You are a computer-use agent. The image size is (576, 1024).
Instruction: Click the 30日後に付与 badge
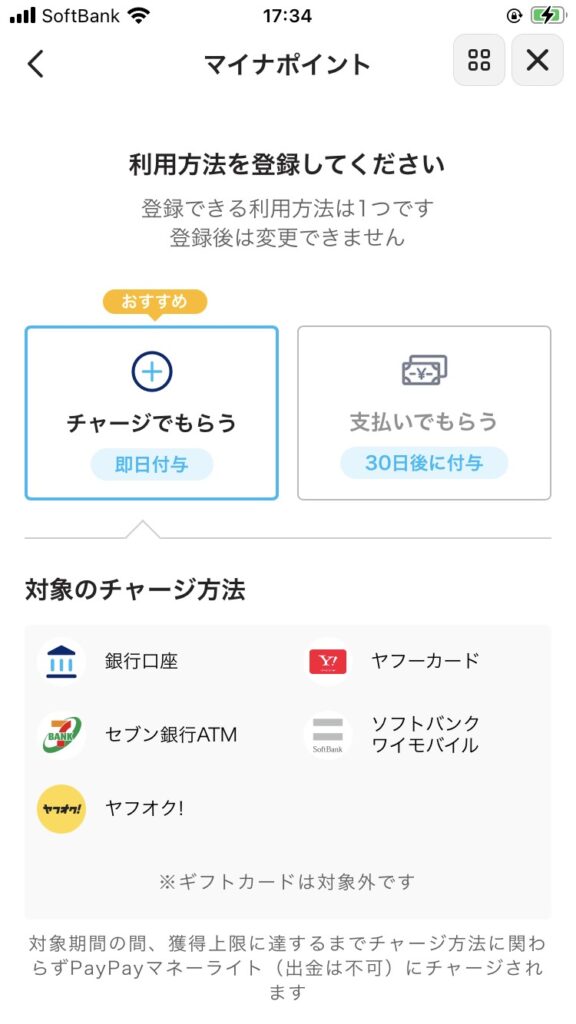[424, 463]
